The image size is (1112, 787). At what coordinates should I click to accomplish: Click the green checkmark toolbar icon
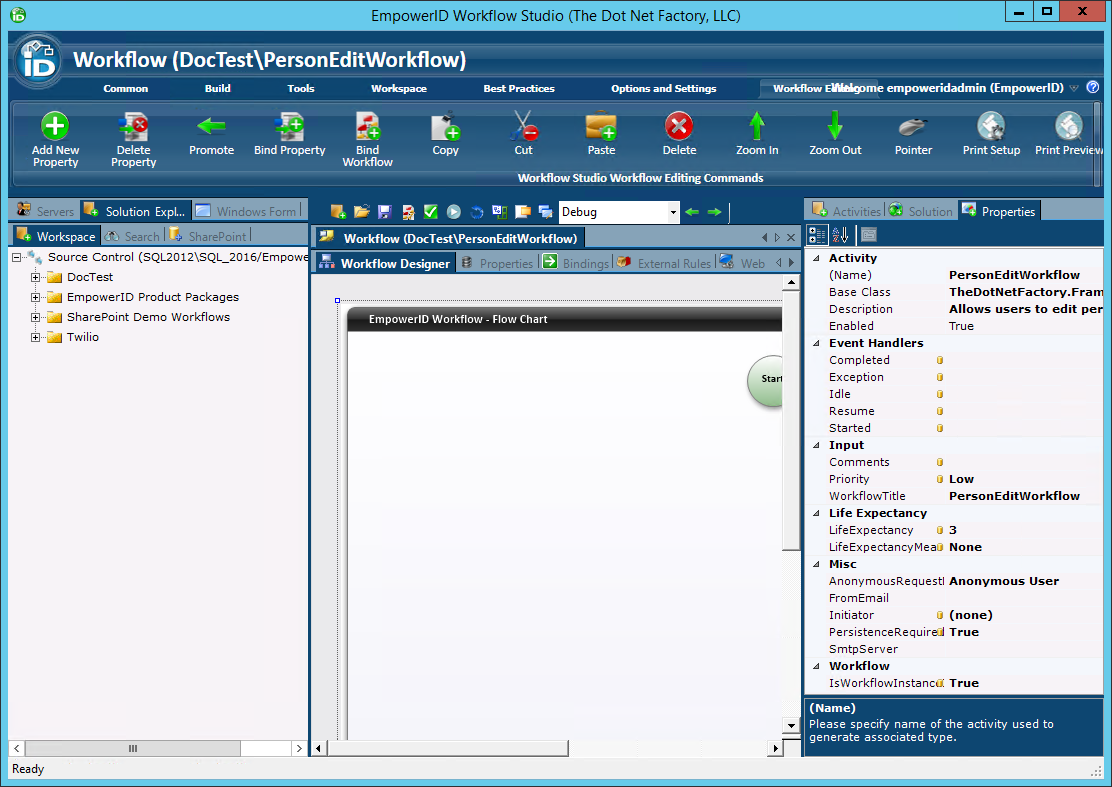tap(431, 212)
